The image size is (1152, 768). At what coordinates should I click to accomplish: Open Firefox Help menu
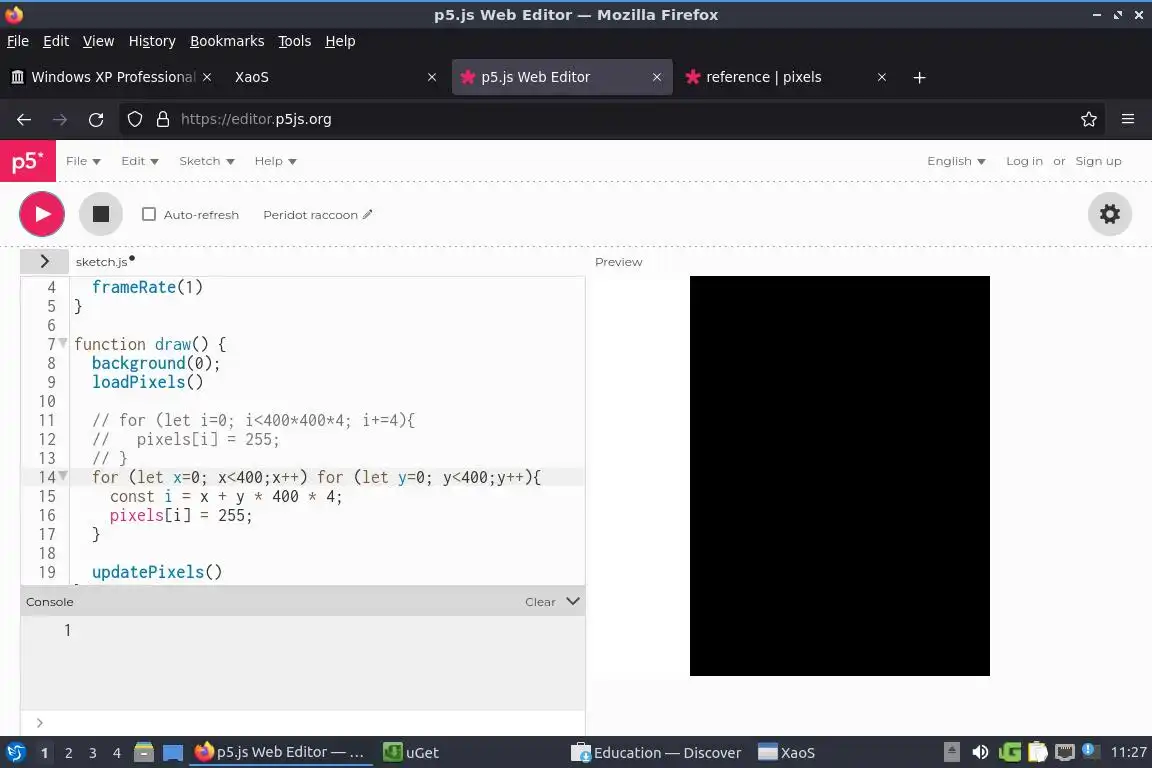pyautogui.click(x=340, y=41)
